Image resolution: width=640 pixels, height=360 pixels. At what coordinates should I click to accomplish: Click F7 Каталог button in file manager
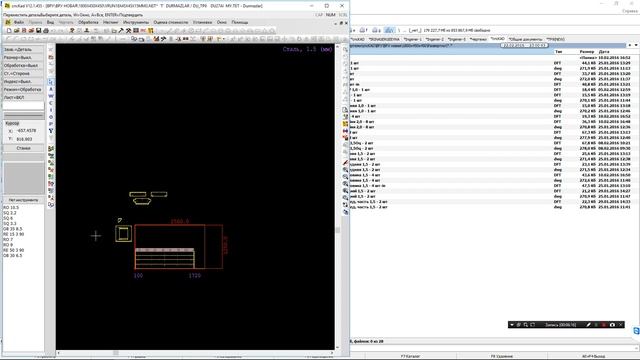click(x=410, y=356)
